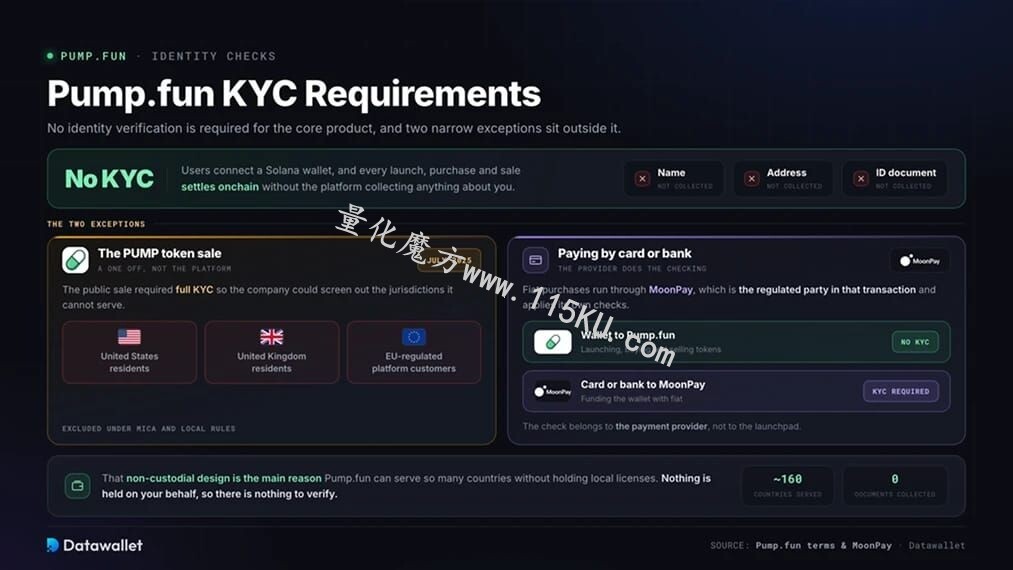Click the Datawallet logo
This screenshot has width=1013, height=570.
[95, 545]
